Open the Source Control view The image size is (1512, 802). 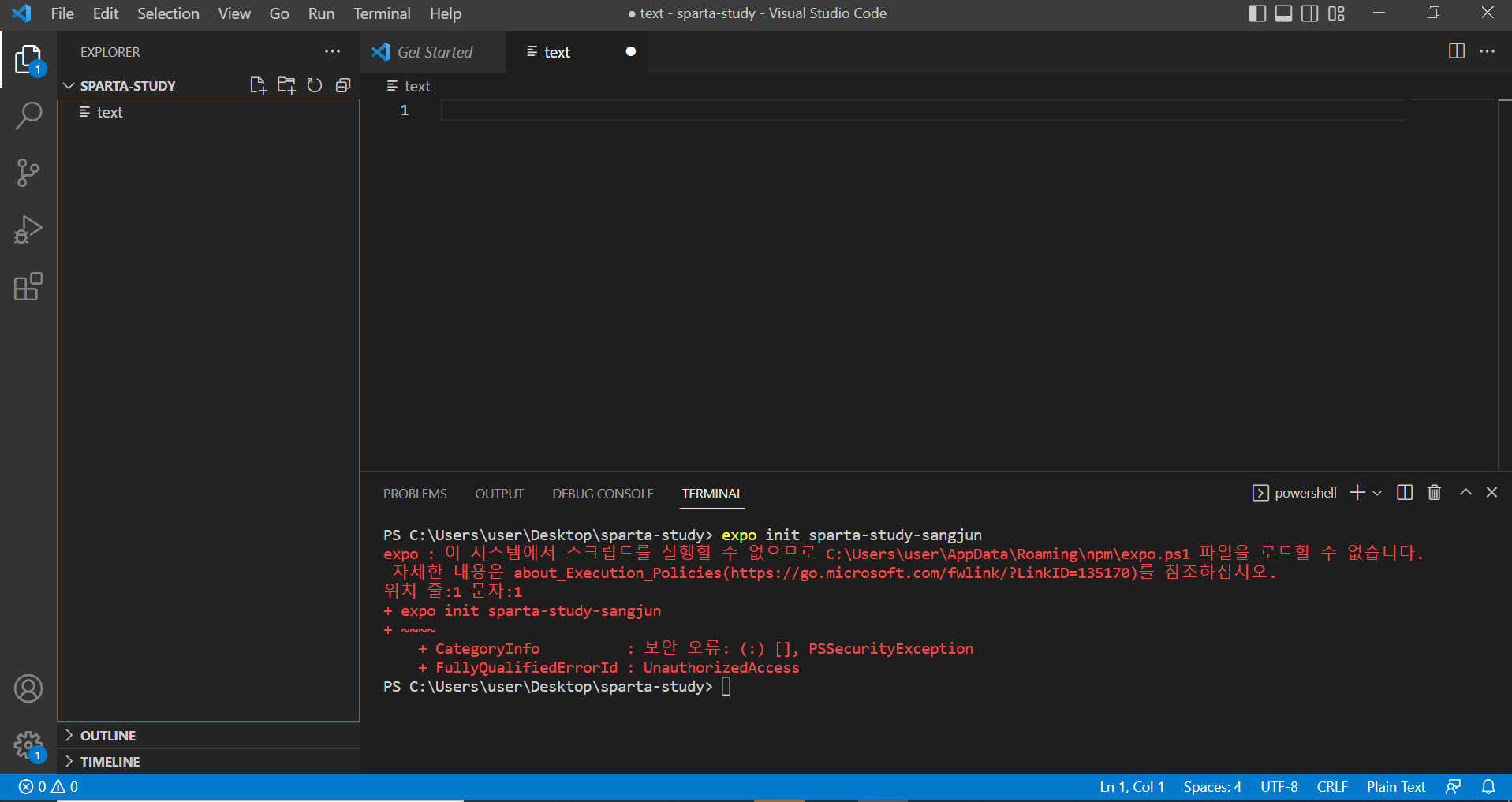tap(28, 173)
